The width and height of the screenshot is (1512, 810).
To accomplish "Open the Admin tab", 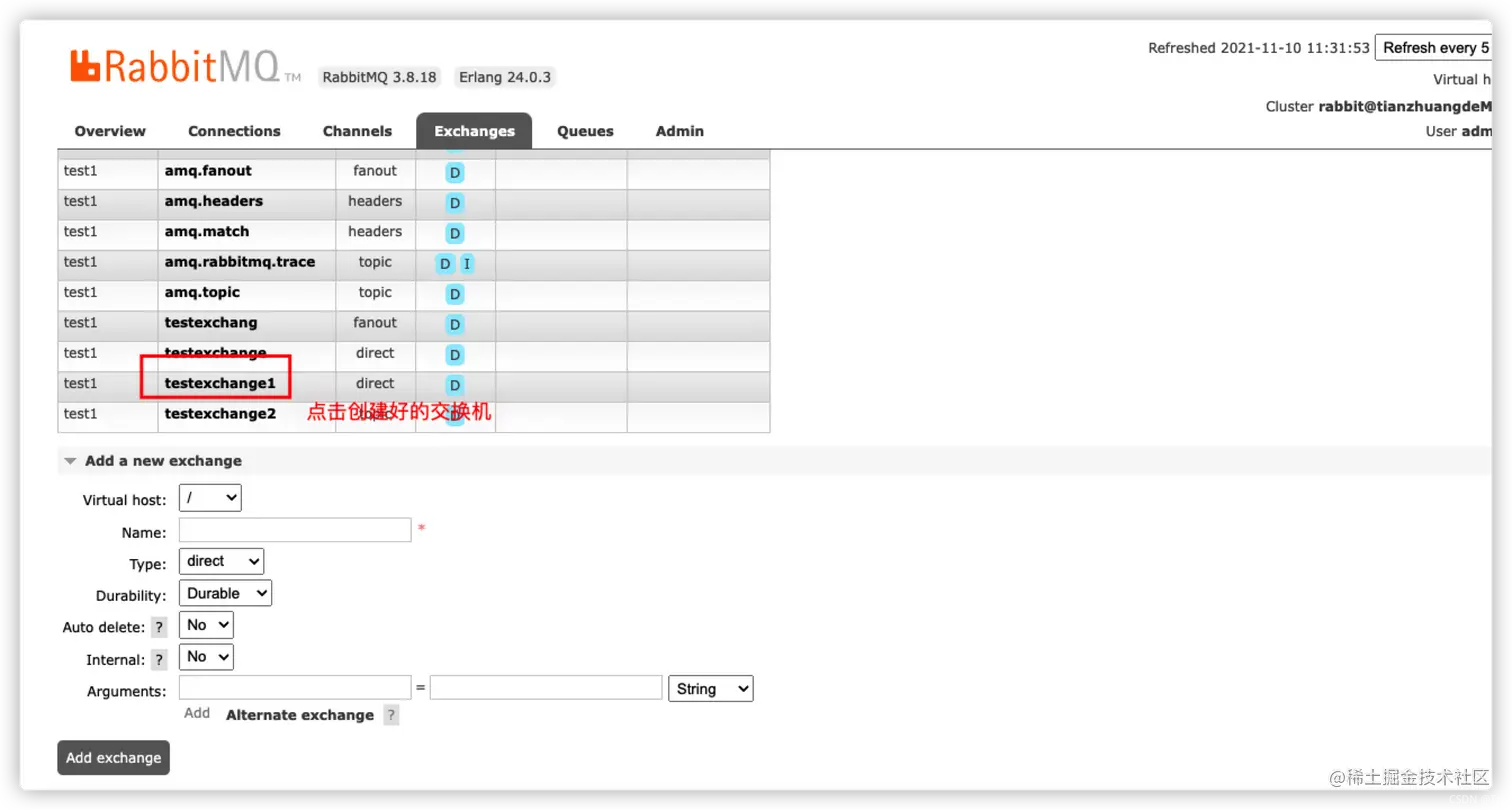I will click(x=680, y=131).
